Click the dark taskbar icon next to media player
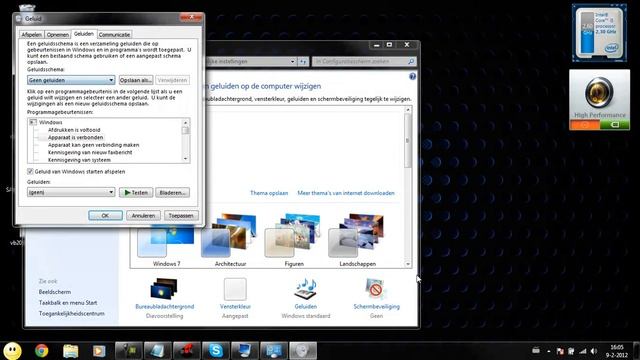640x360 pixels. point(129,351)
